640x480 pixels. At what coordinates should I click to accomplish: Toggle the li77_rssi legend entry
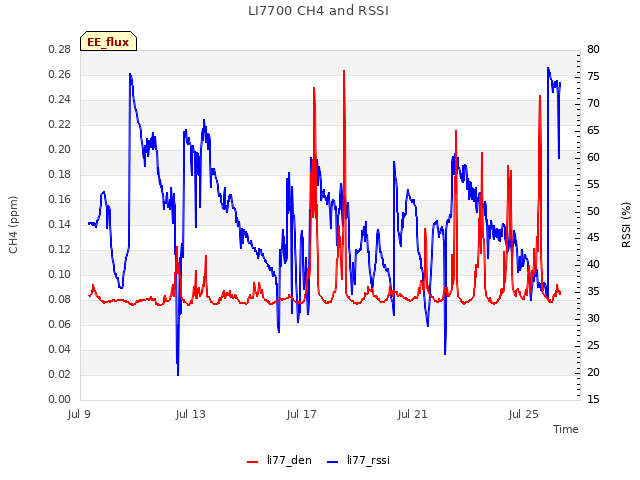point(358,460)
